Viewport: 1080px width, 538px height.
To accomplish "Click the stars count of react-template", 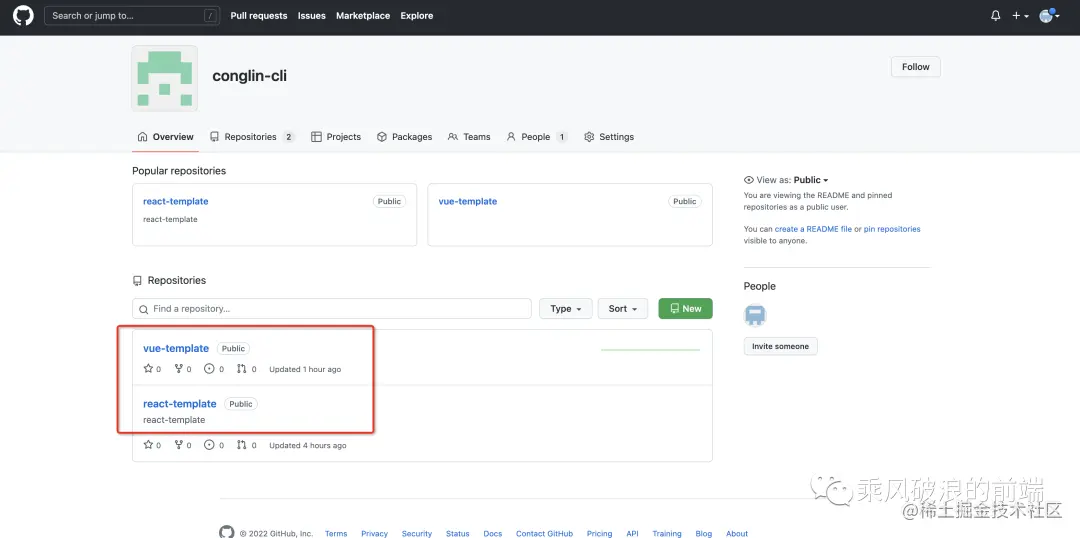I will tap(152, 445).
